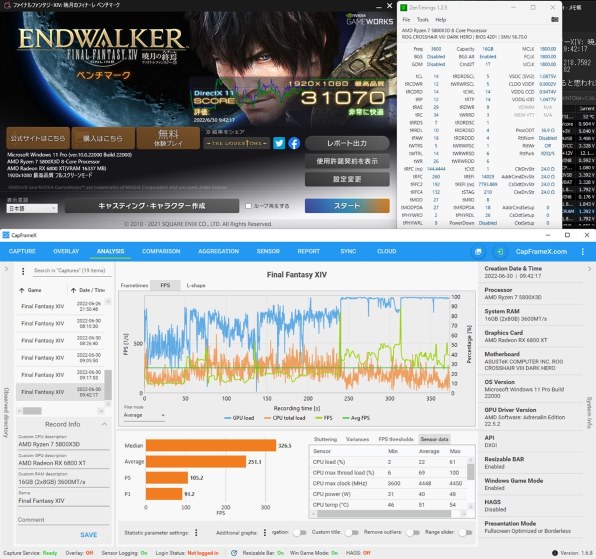Collapse the System Info right panel
596x559 pixels.
[590, 269]
